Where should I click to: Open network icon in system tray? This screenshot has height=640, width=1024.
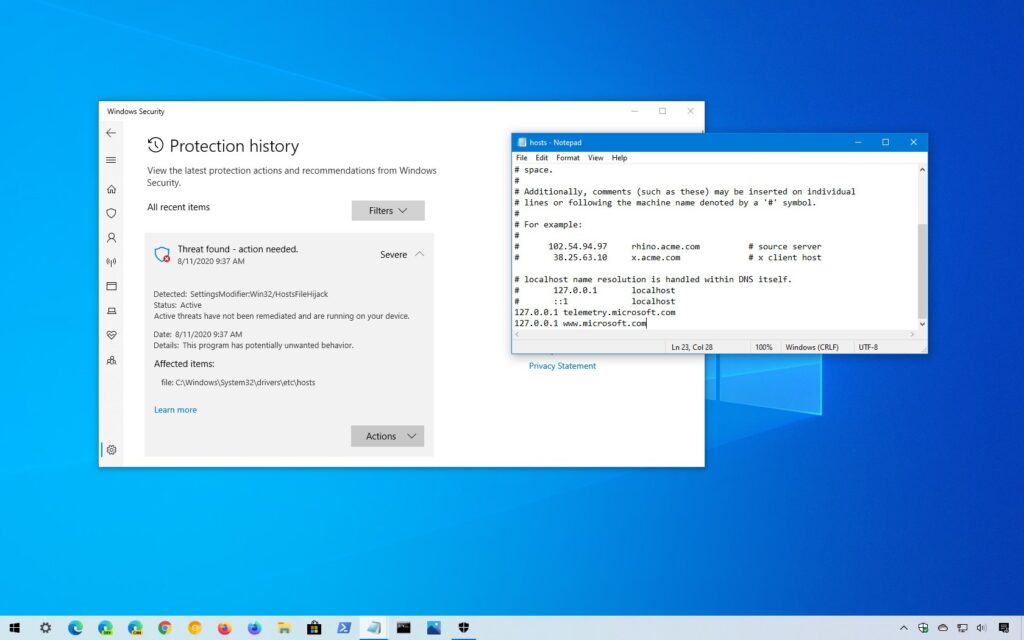pos(962,628)
